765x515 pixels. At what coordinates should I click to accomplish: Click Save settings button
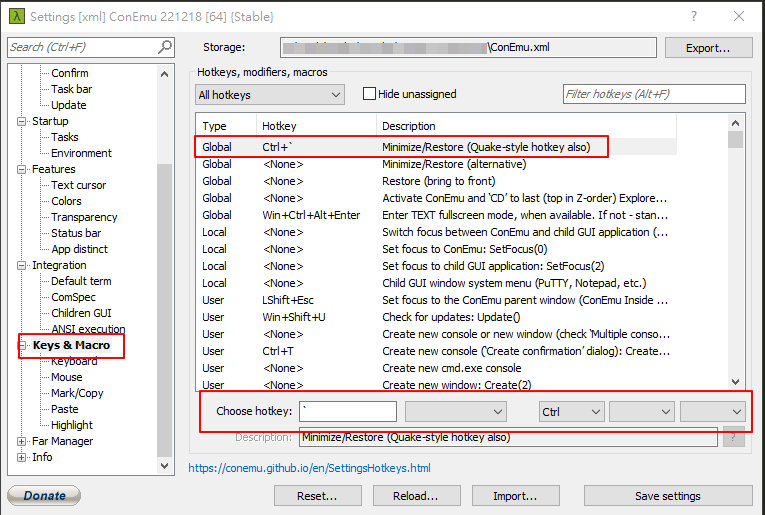(668, 496)
